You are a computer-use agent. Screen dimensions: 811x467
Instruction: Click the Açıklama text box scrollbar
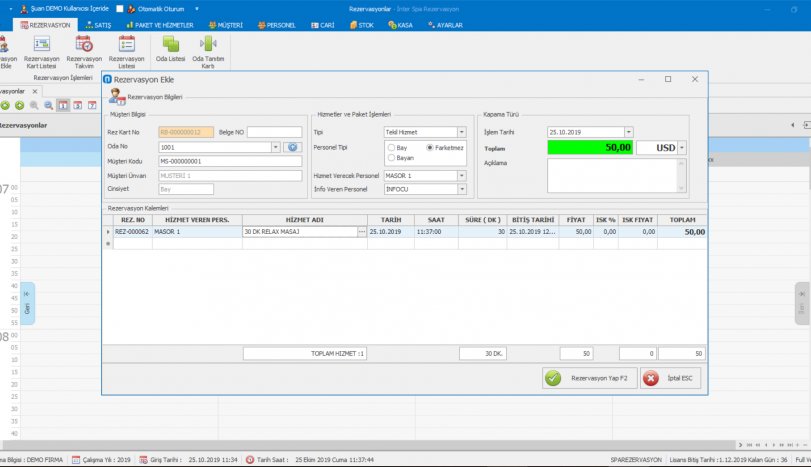click(x=682, y=176)
